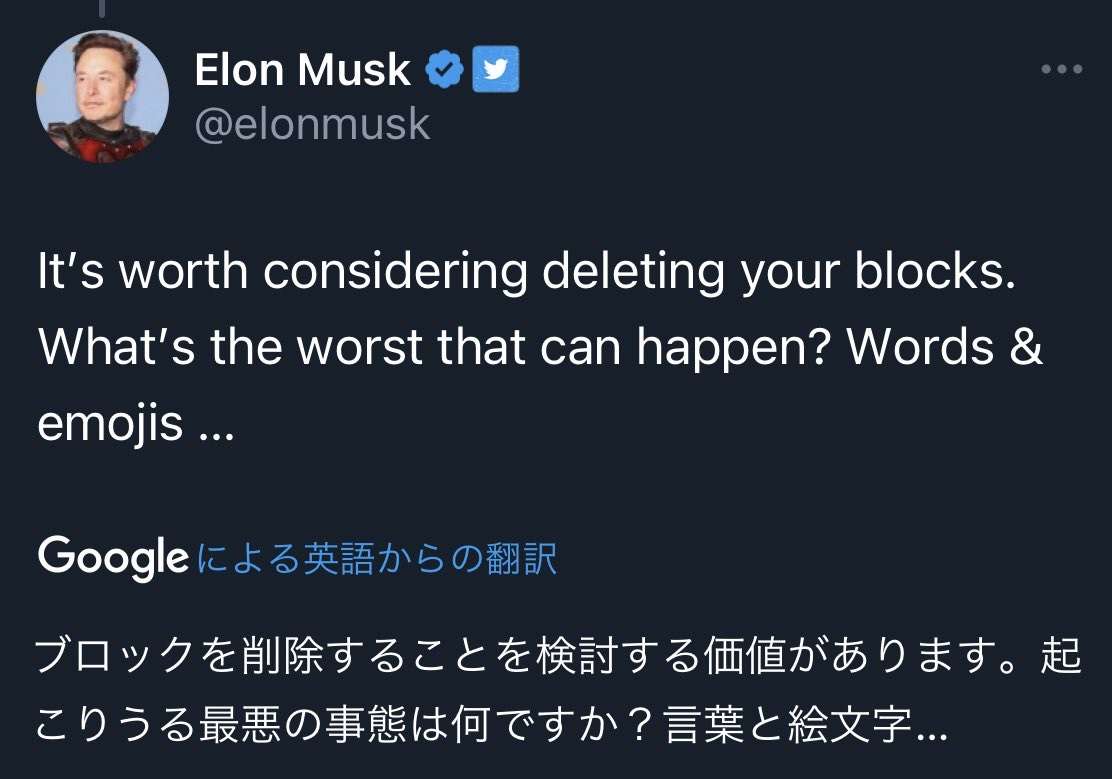Click the "Elon Musk" display name

(302, 70)
